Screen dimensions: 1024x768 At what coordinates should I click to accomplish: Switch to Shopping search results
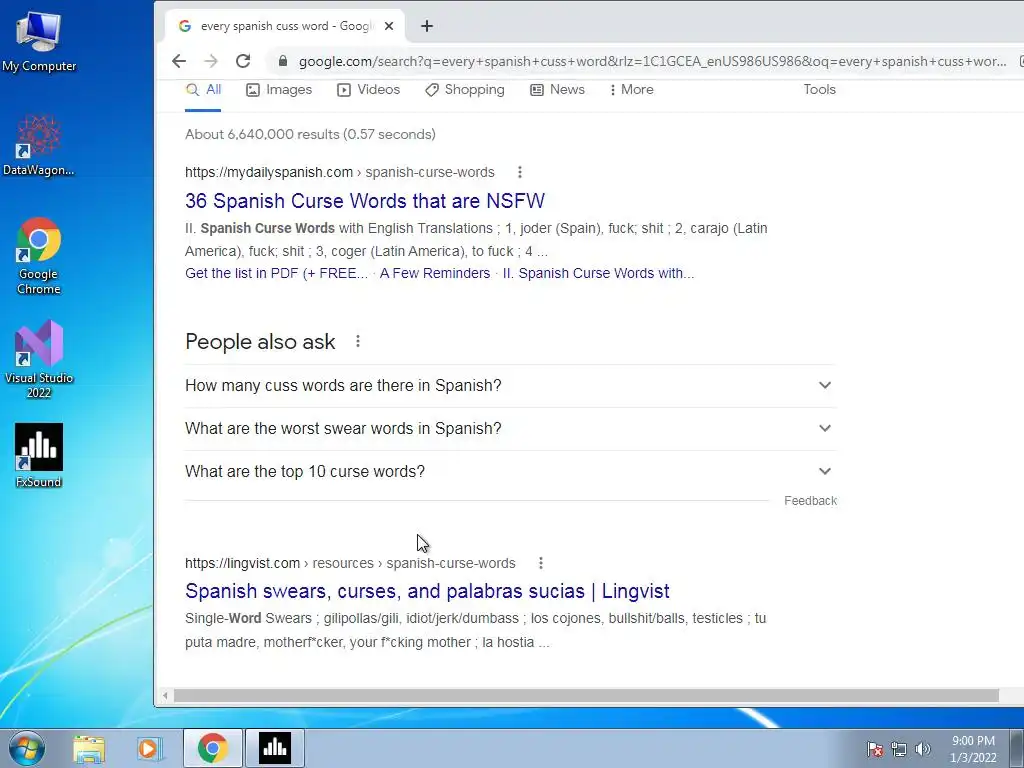[464, 90]
